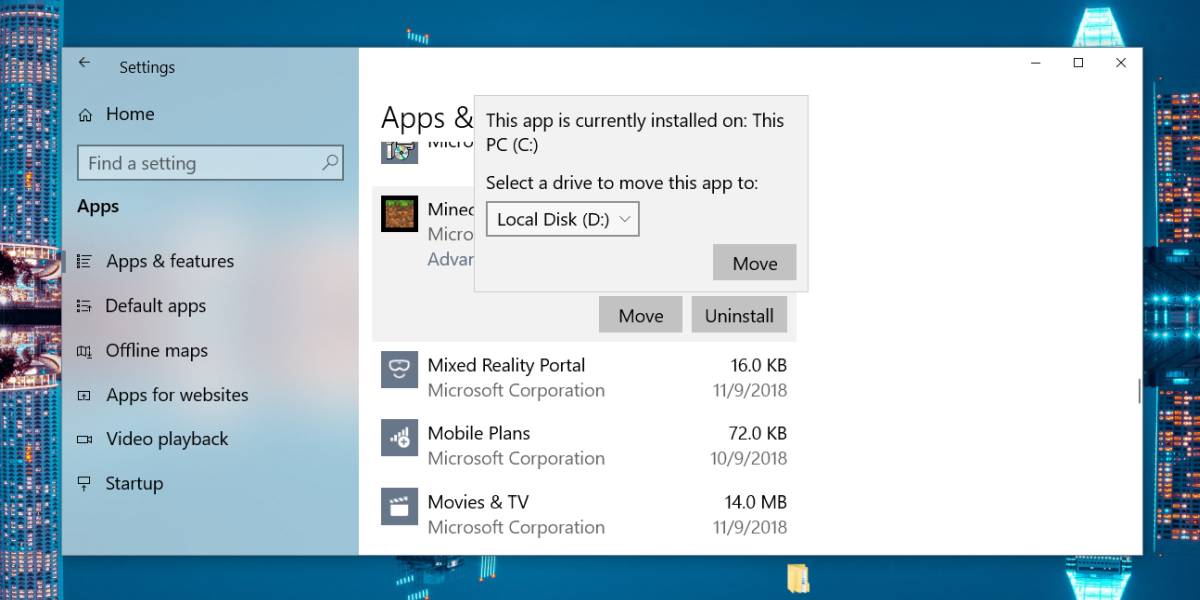Click the Move button beside Uninstall
The height and width of the screenshot is (600, 1200).
coord(640,315)
